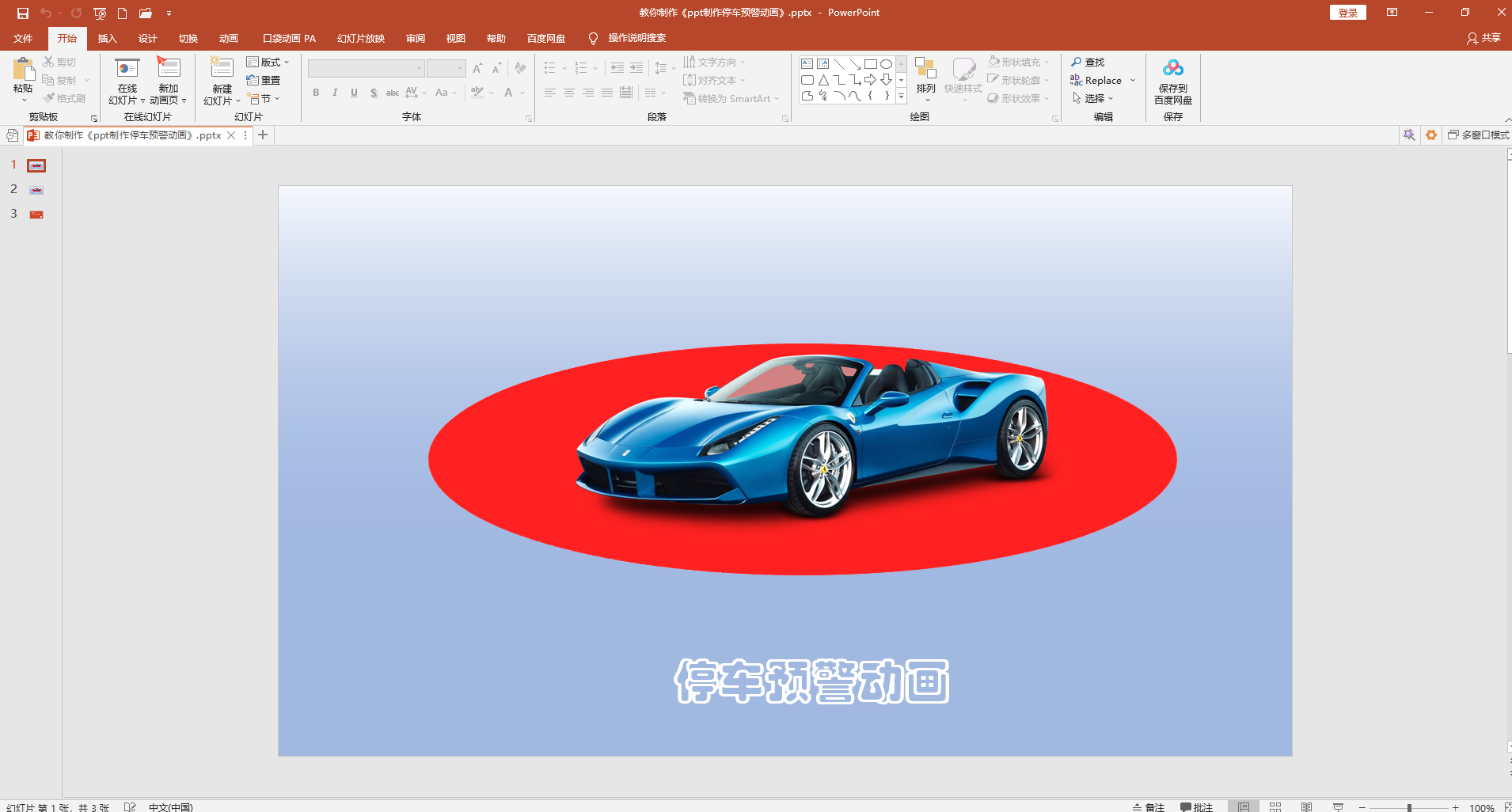
Task: Click the Arrange (排列) icon
Action: (925, 69)
